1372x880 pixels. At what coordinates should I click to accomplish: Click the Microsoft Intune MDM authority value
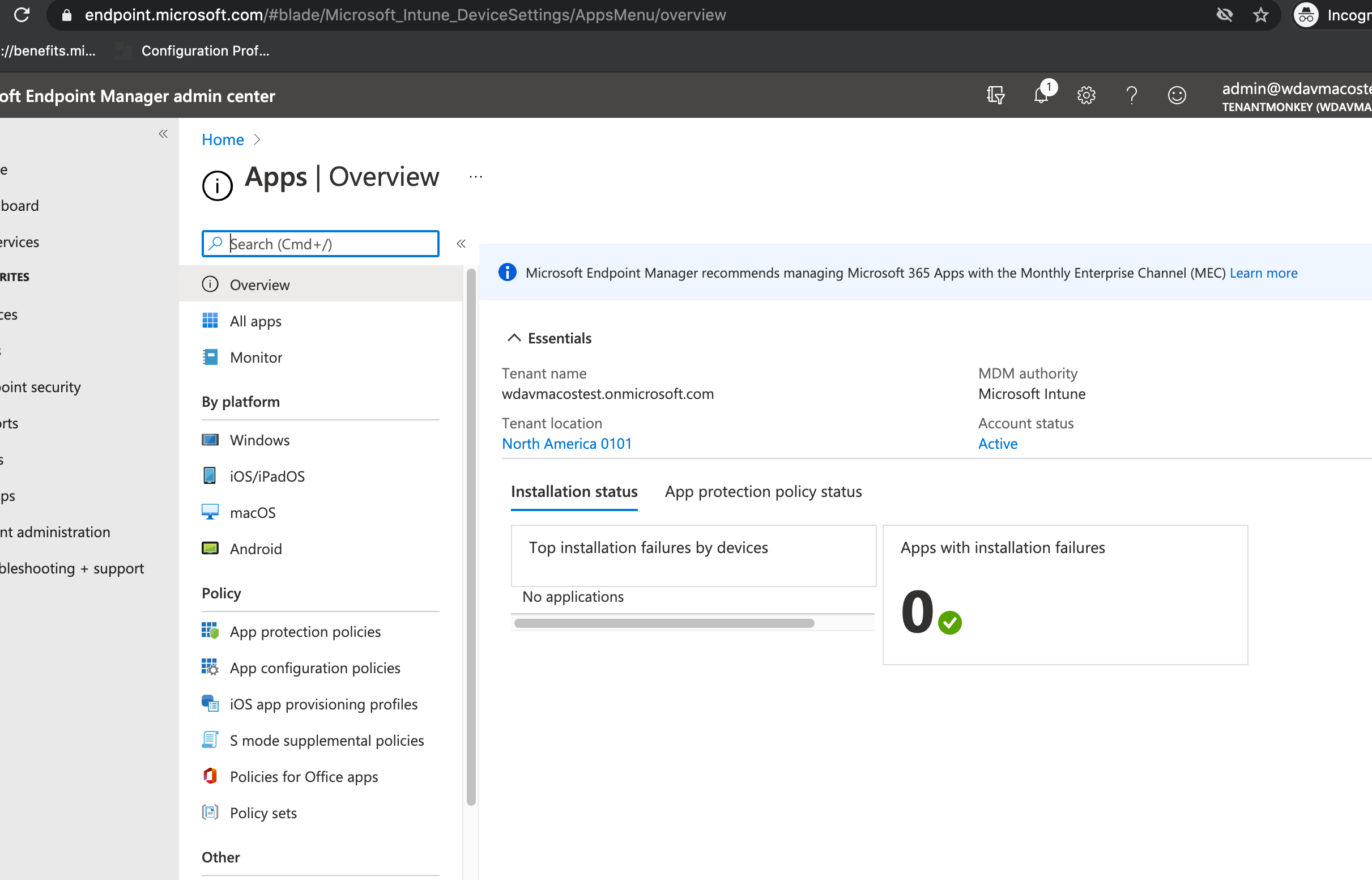tap(1032, 394)
